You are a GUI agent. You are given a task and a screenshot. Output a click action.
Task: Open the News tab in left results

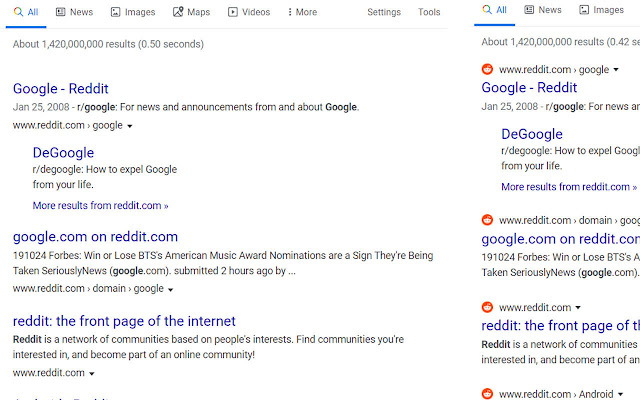point(74,12)
